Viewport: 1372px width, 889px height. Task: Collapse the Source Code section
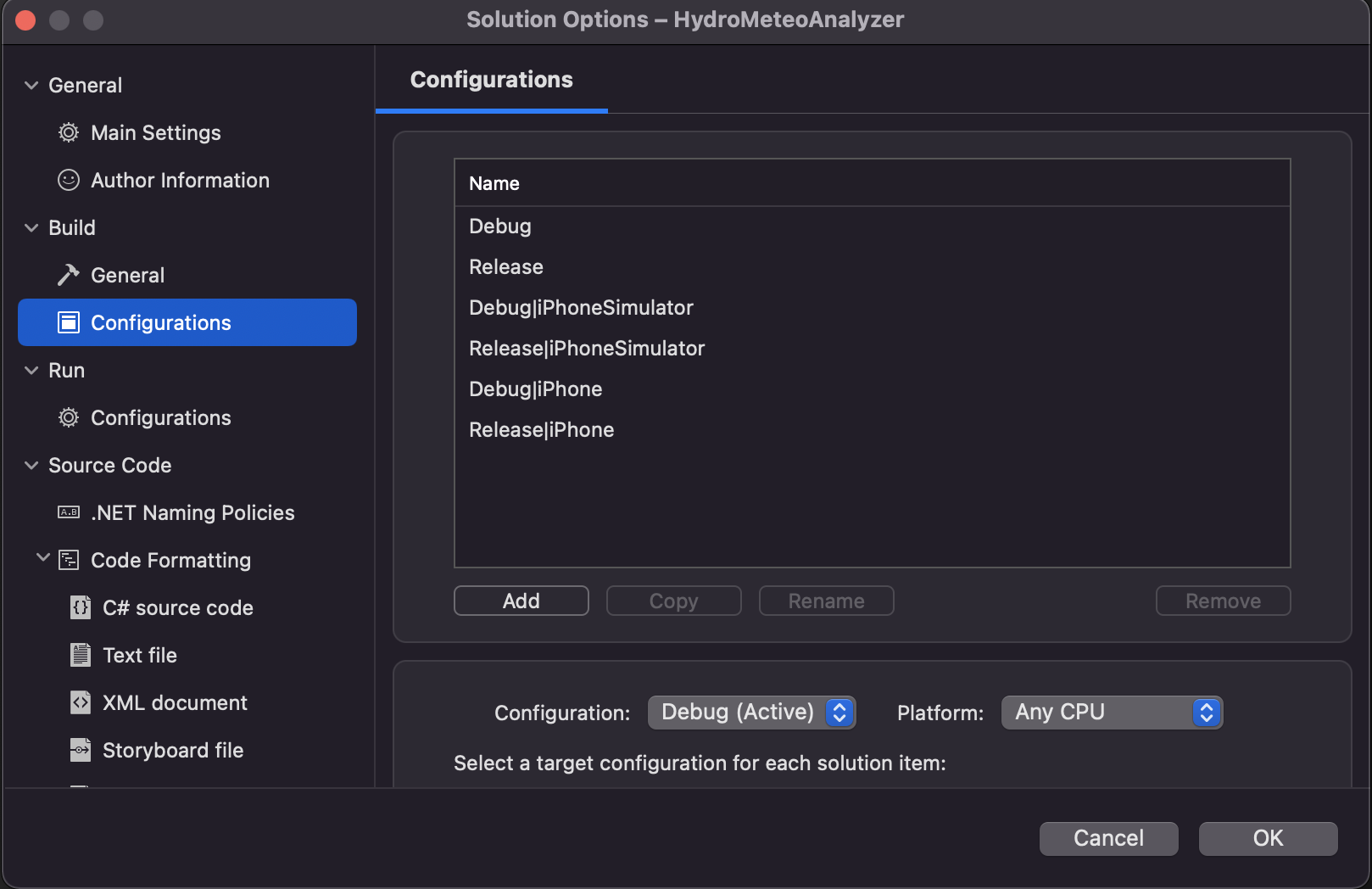pyautogui.click(x=32, y=466)
